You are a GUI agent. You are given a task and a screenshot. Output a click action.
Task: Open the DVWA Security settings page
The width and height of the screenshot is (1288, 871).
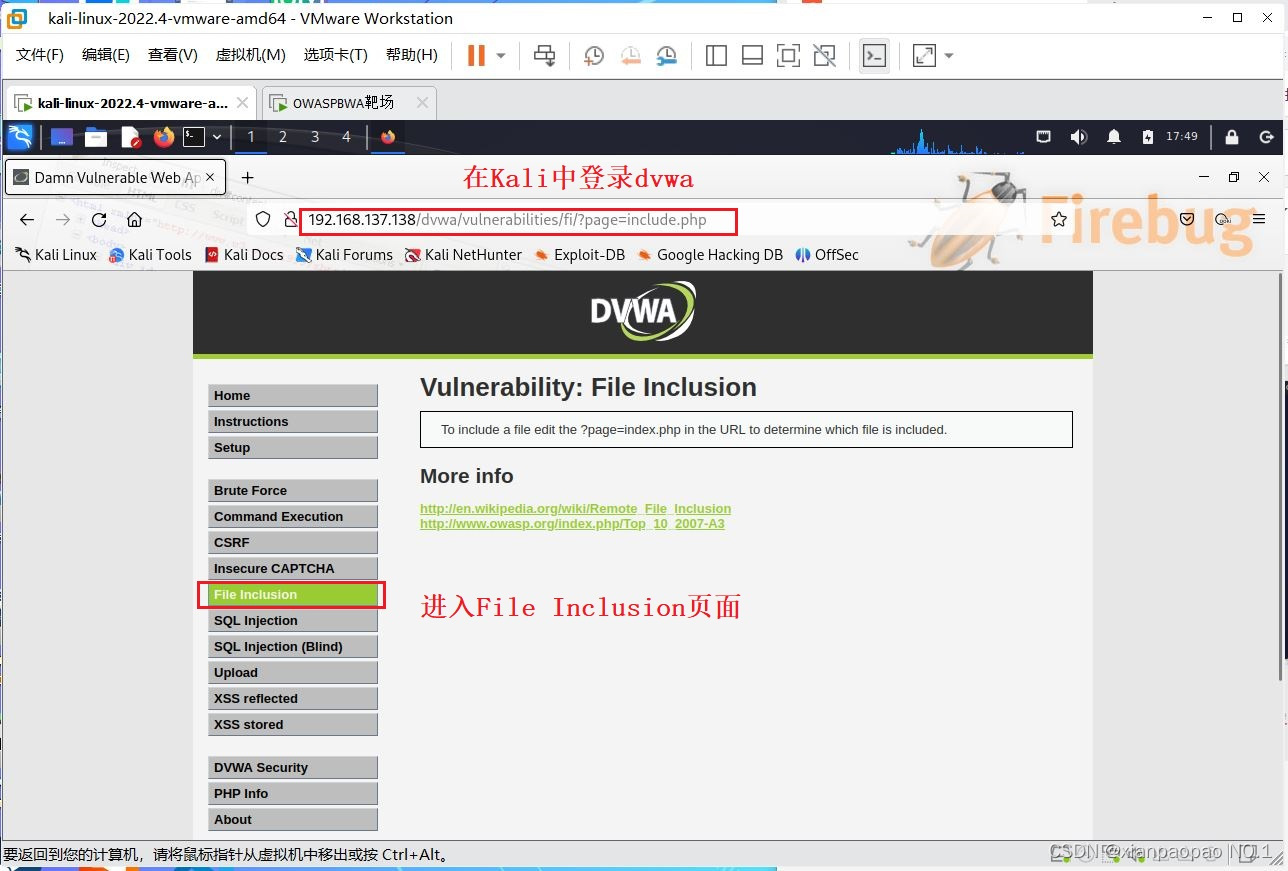pos(293,768)
